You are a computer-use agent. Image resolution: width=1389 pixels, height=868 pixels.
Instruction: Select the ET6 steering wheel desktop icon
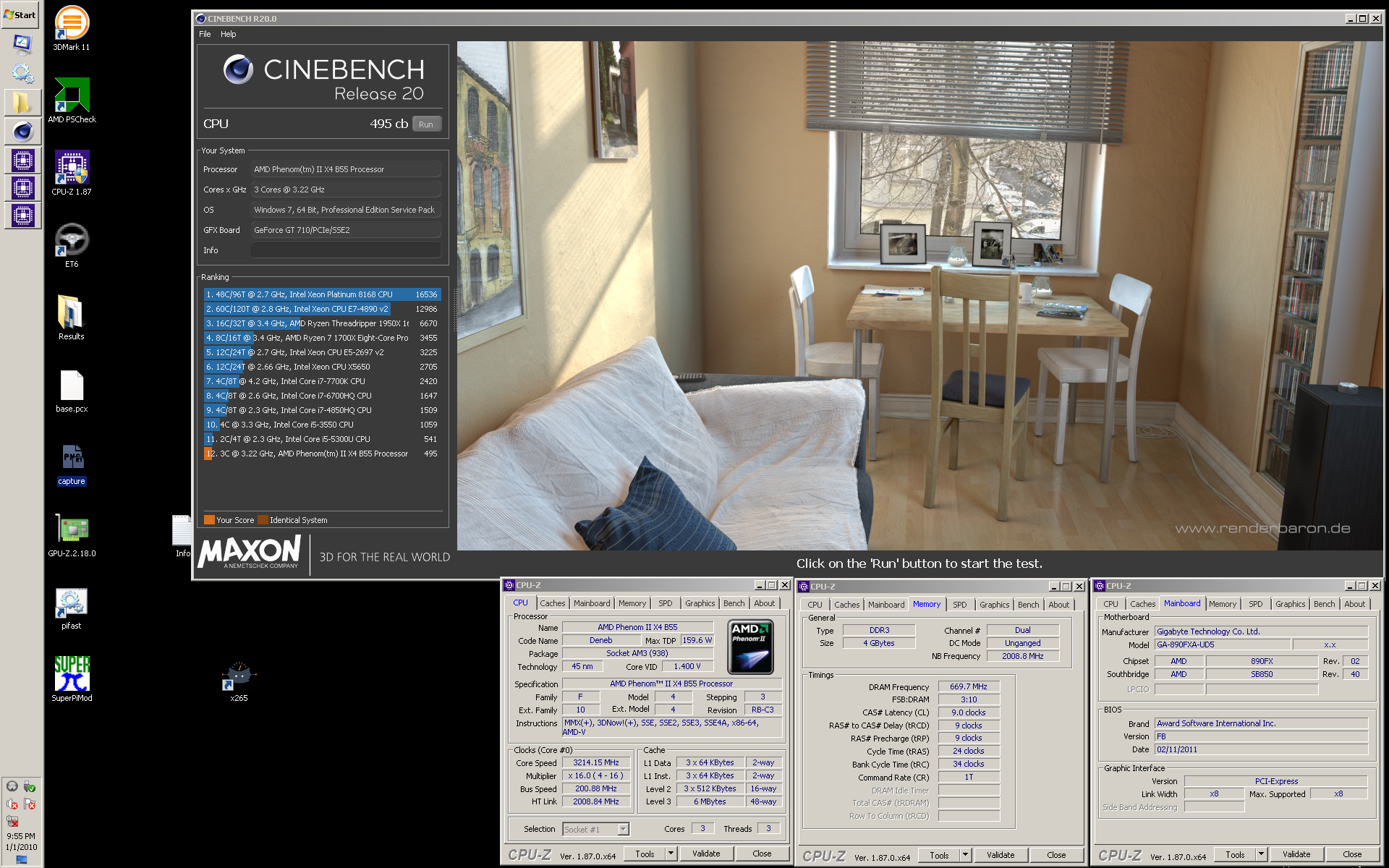[72, 245]
